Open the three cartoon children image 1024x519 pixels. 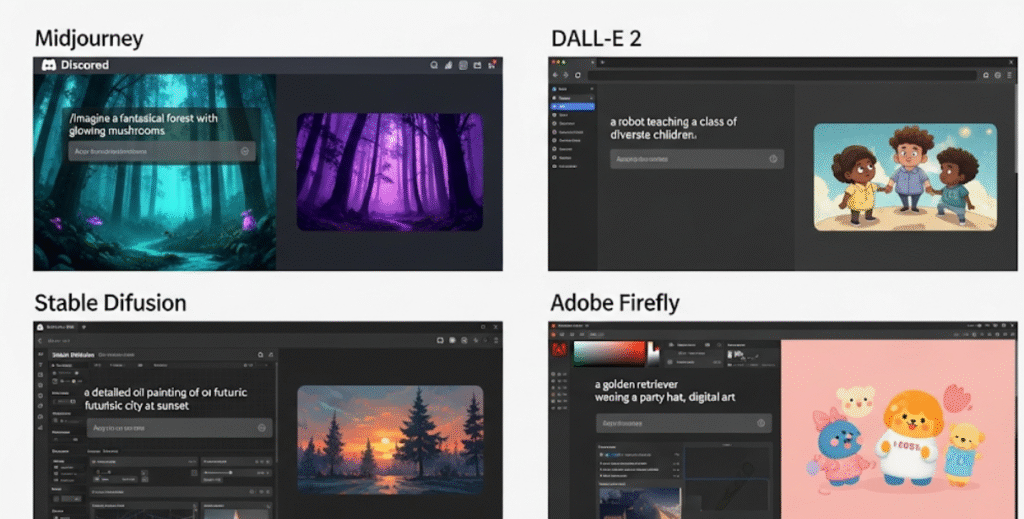point(905,177)
